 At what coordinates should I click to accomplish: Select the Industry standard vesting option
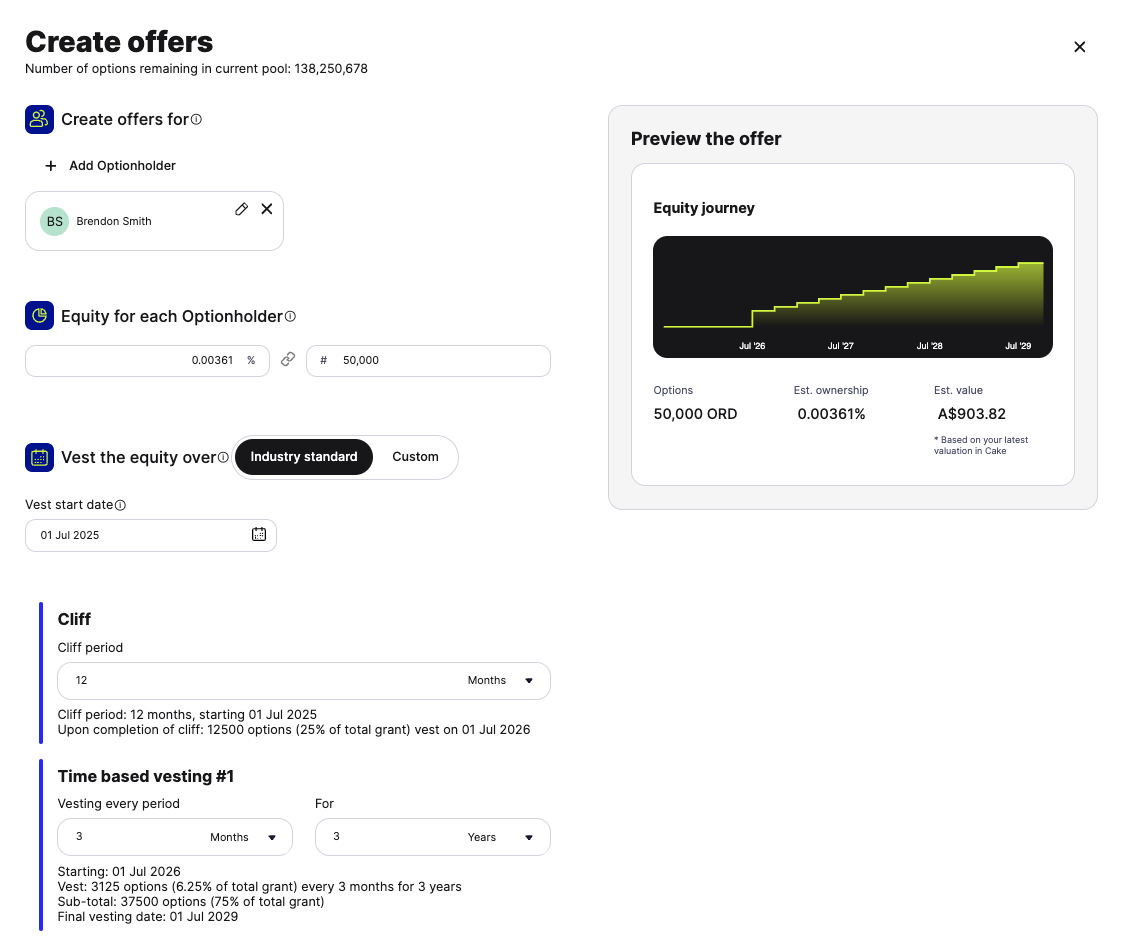tap(304, 457)
